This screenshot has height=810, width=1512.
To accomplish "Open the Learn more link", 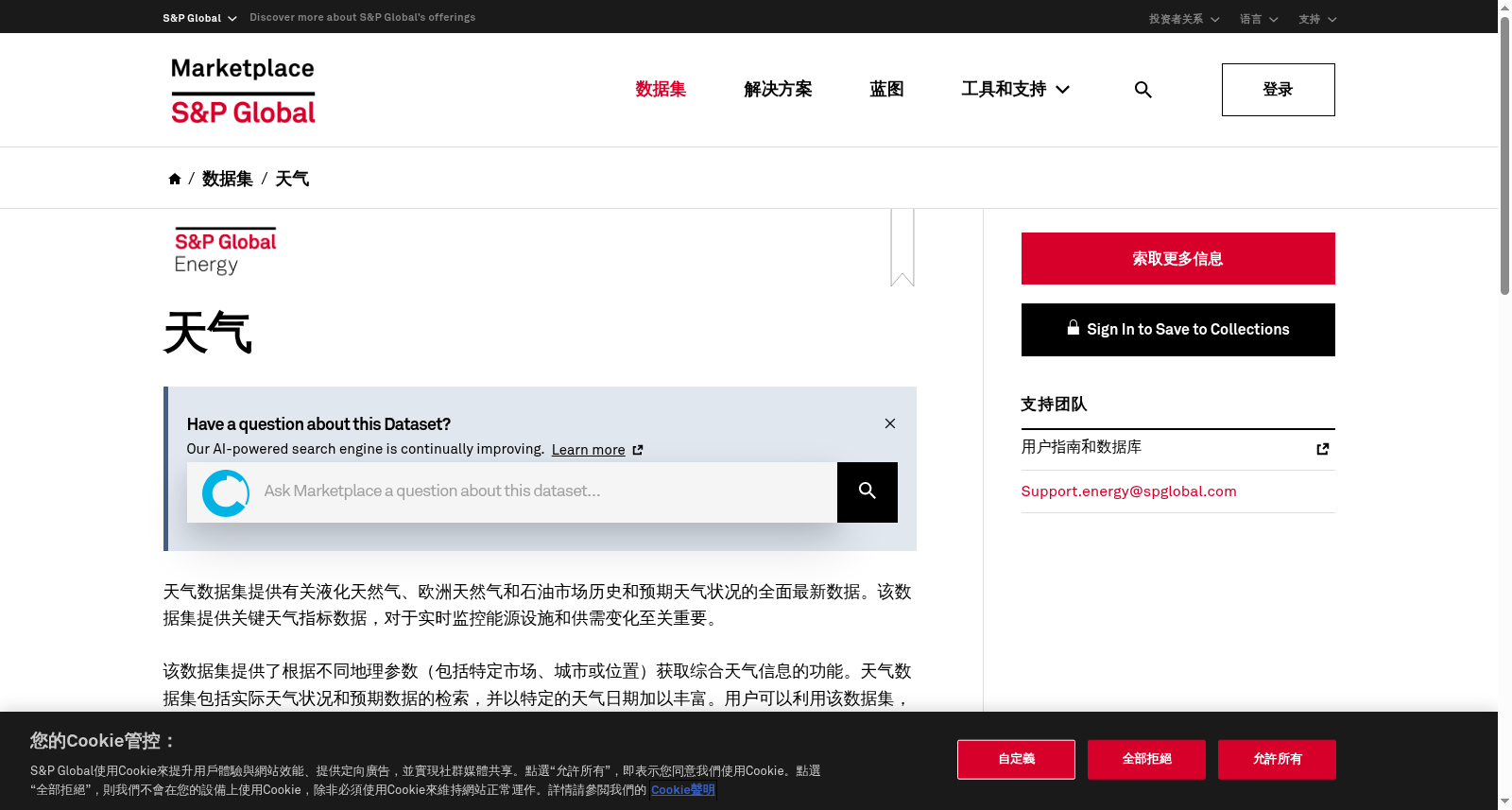I will [588, 450].
